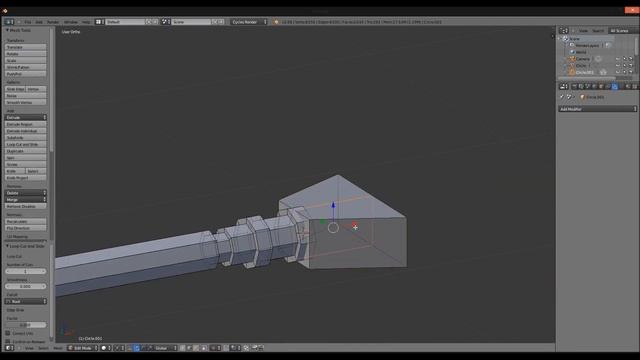Toggle Camera selectability arrow icon

(x=624, y=59)
